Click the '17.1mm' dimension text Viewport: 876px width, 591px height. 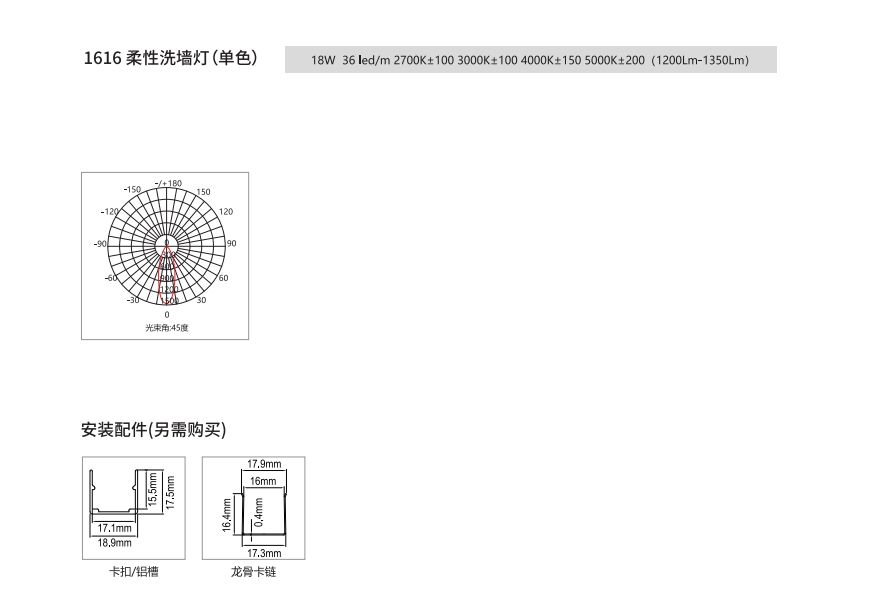click(115, 528)
